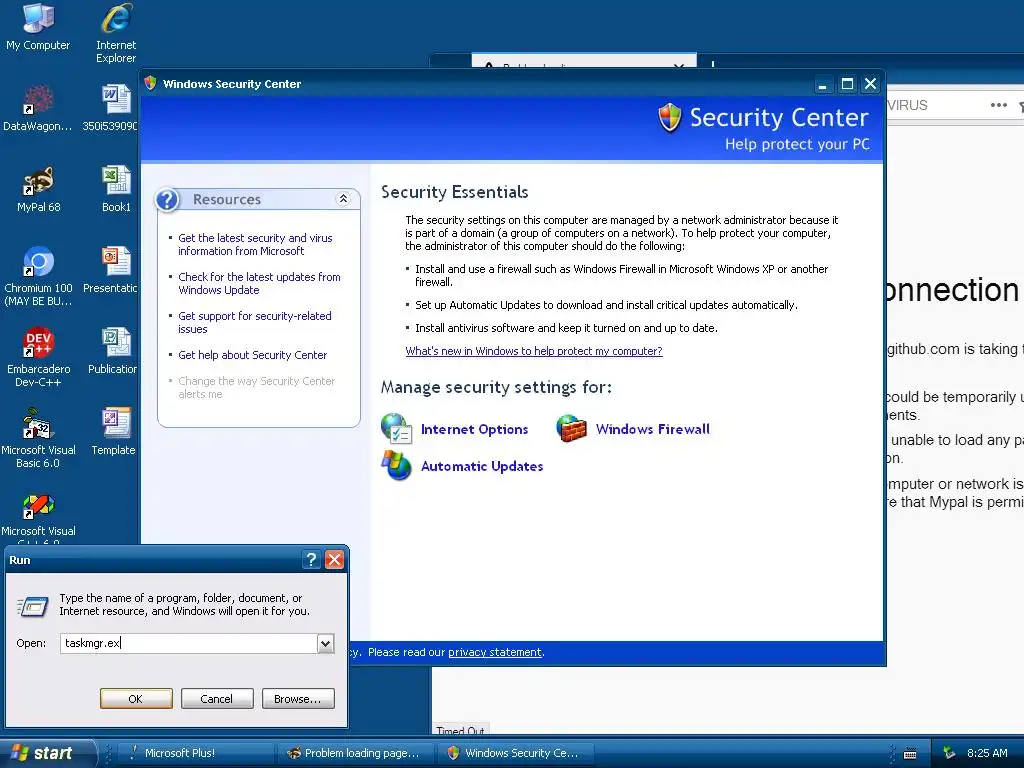Click the Run dialog program icon
Image resolution: width=1024 pixels, height=768 pixels.
(33, 606)
